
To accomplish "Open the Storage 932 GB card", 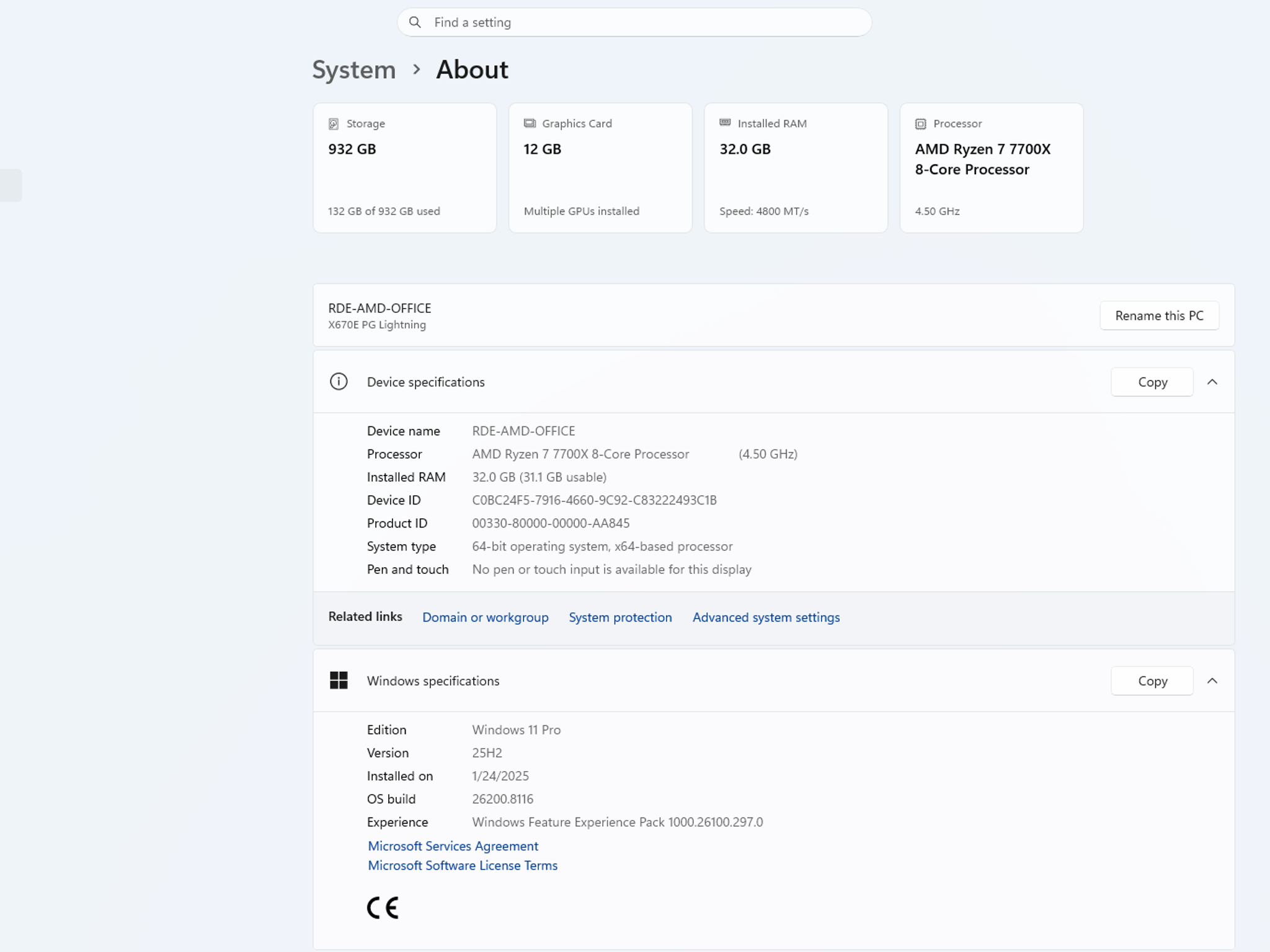I will (x=405, y=168).
